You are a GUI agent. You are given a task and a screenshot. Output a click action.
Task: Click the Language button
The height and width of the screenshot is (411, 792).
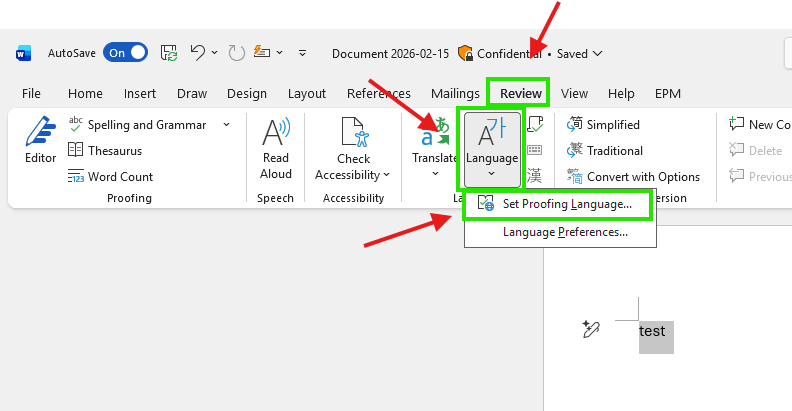click(x=492, y=149)
